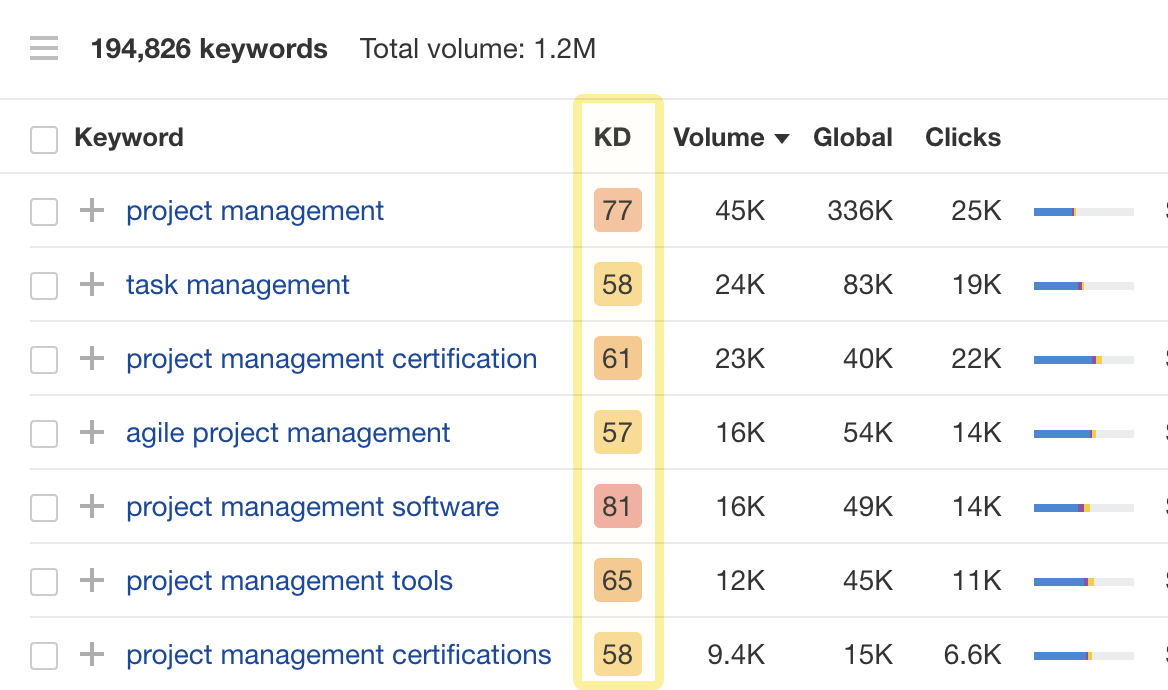Screen dimensions: 1168x690
Task: Click the Clicks column header
Action: point(962,137)
